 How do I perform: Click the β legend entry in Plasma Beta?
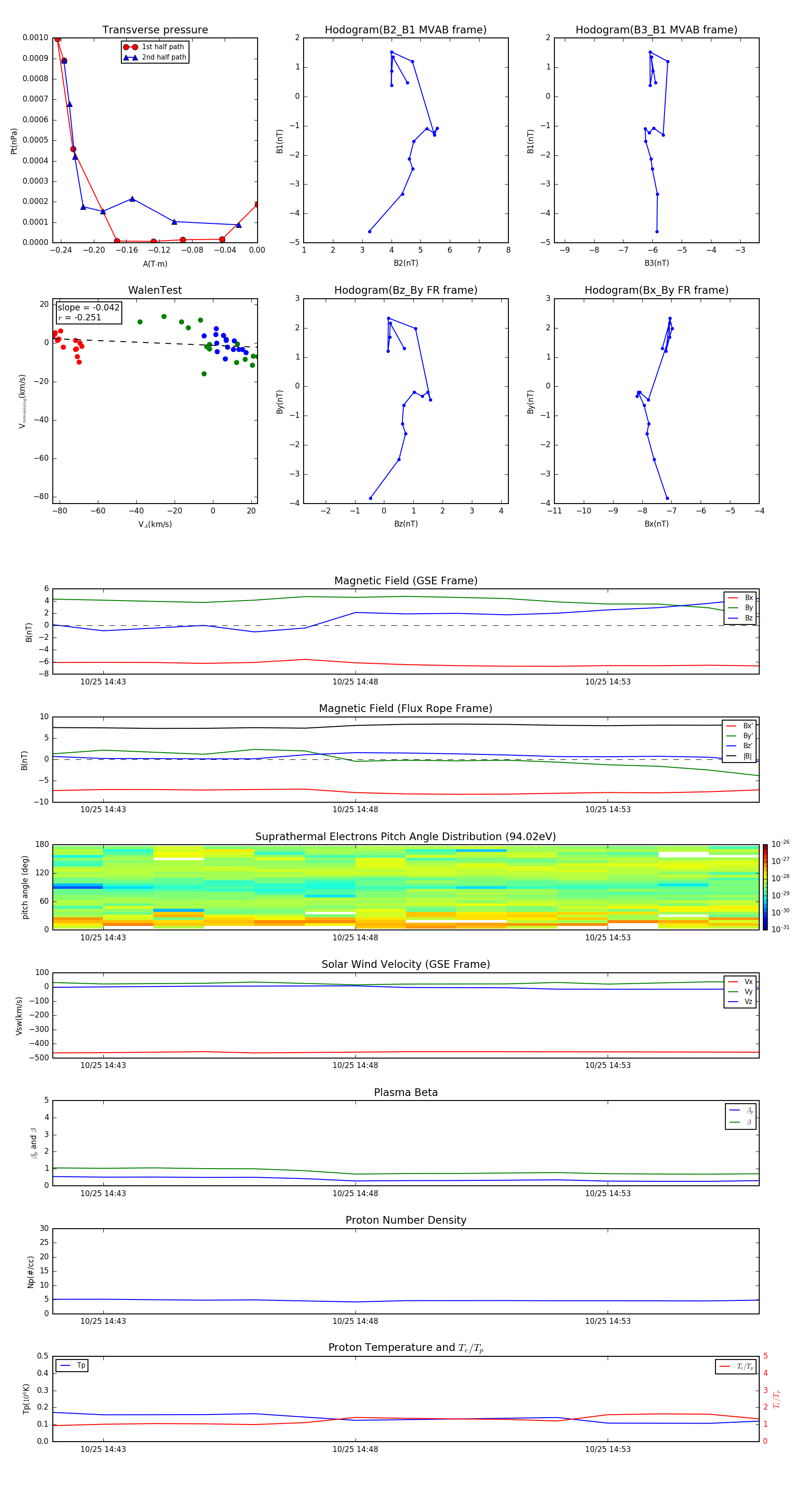point(741,1122)
